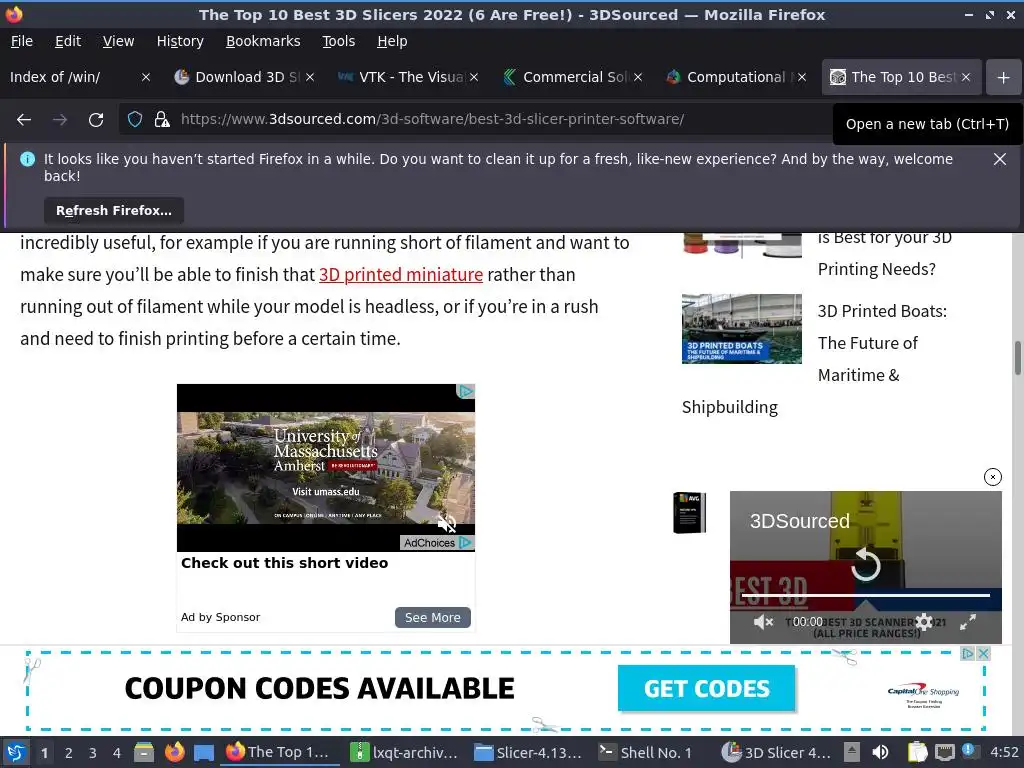Open the History menu
This screenshot has height=768, width=1024.
pyautogui.click(x=180, y=41)
